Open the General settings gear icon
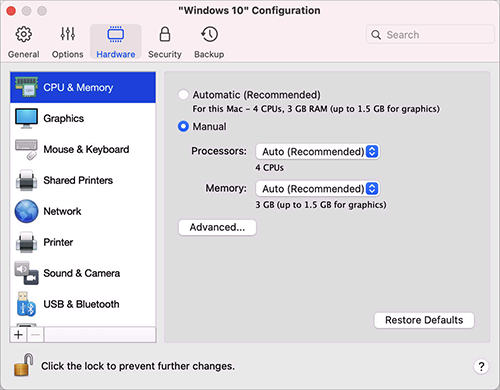Image resolution: width=500 pixels, height=390 pixels. pos(24,34)
